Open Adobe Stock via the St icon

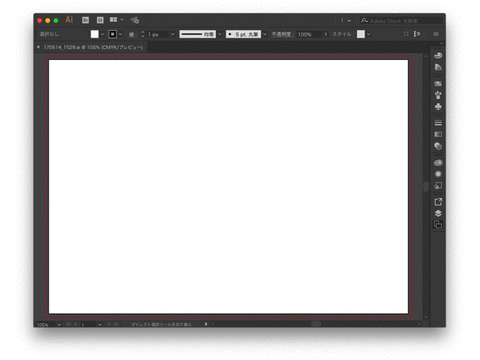(100, 20)
